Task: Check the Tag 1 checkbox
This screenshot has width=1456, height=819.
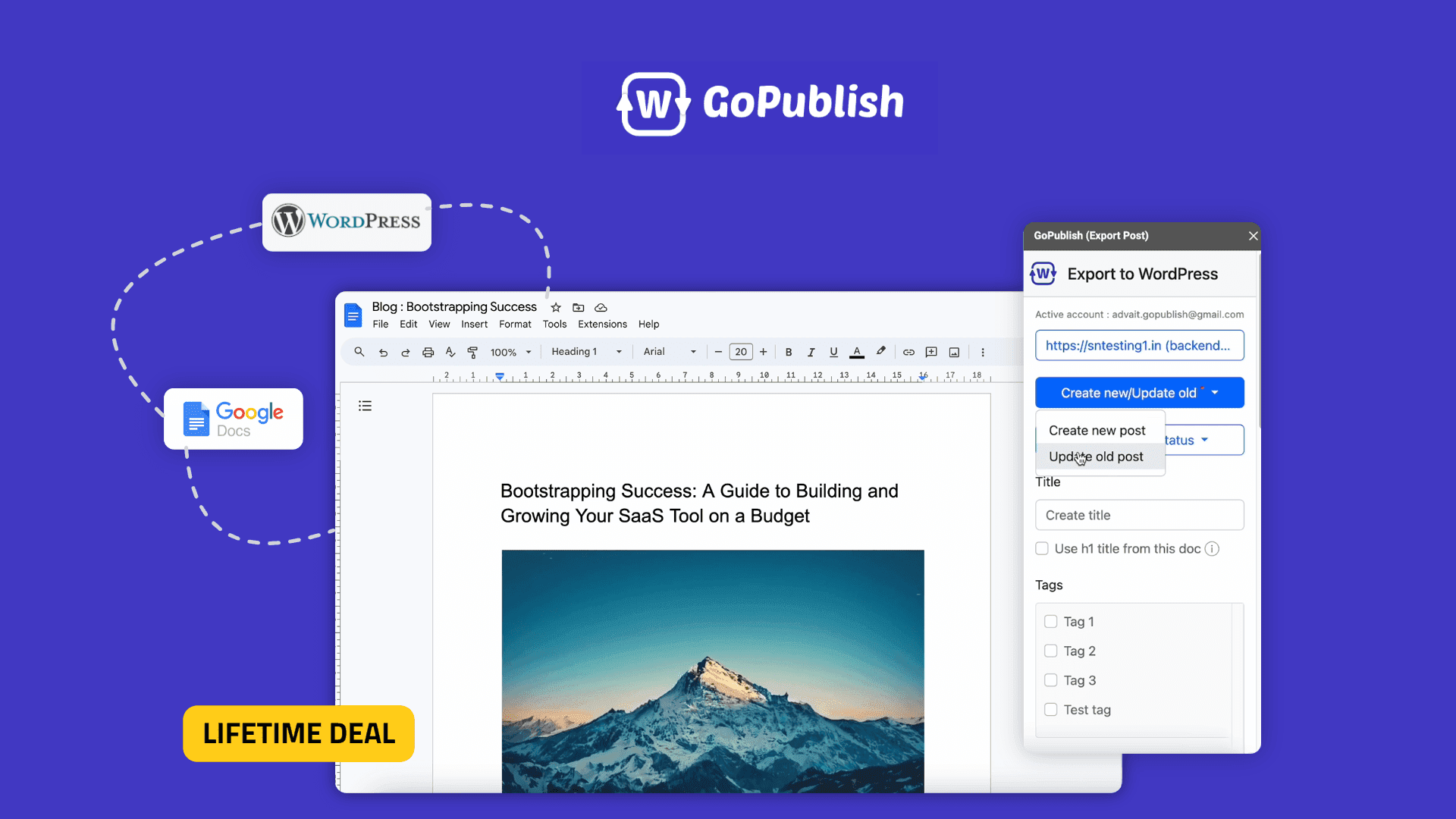Action: [x=1050, y=621]
